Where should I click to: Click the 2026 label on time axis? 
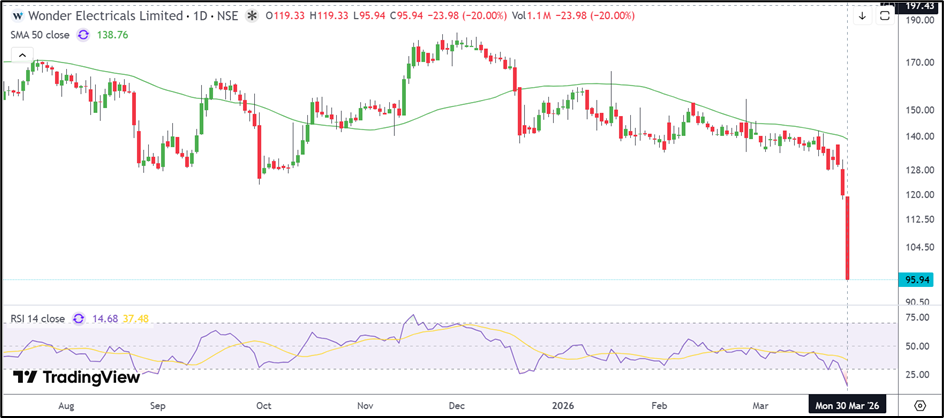click(x=557, y=407)
